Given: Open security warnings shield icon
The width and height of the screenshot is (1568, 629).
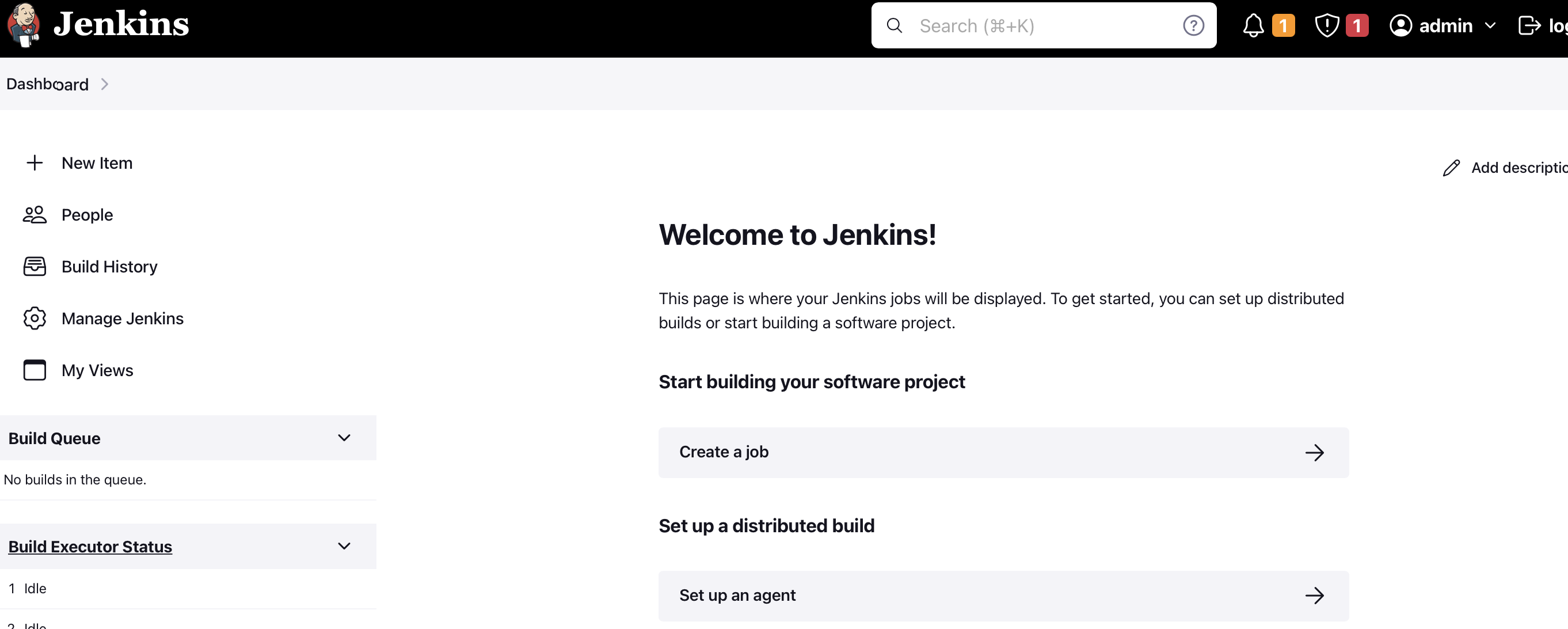Looking at the screenshot, I should pos(1327,25).
